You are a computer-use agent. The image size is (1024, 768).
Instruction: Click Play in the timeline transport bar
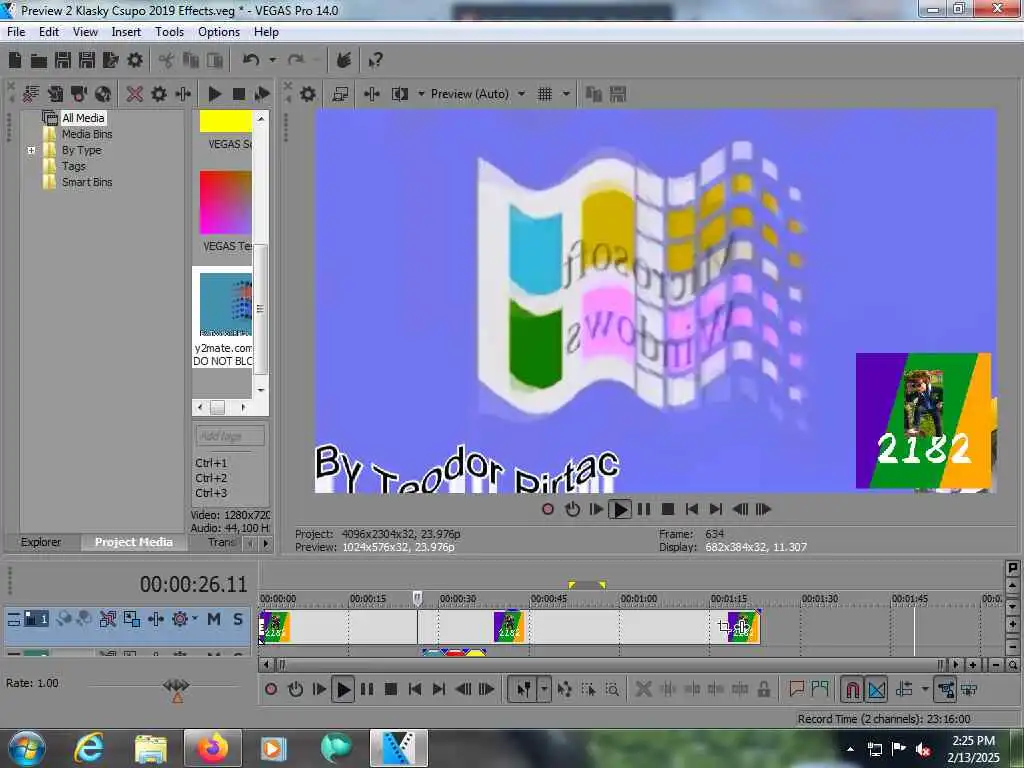point(343,689)
